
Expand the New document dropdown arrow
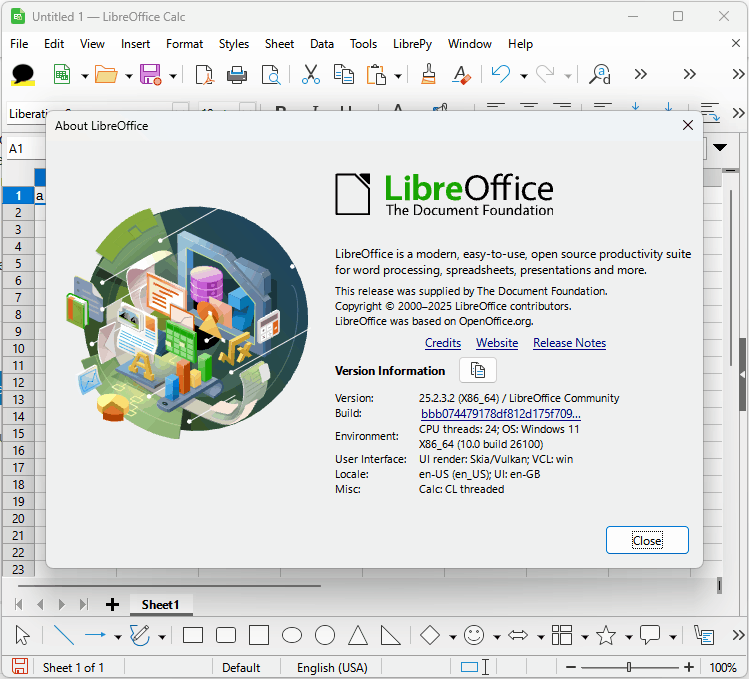(x=85, y=76)
